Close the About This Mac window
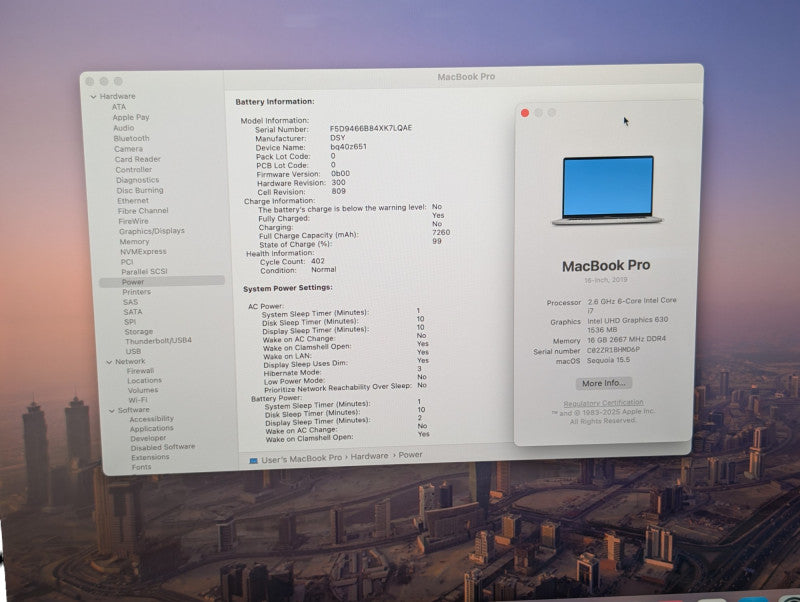 [525, 113]
